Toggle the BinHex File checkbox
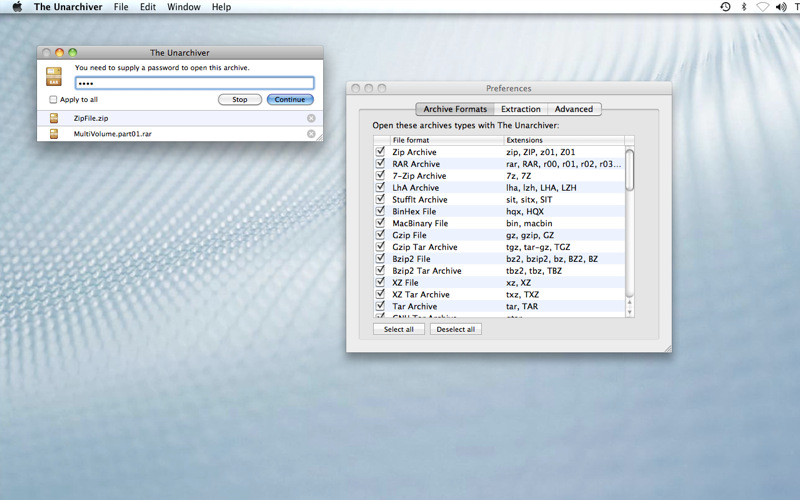The height and width of the screenshot is (500, 800). click(x=380, y=211)
